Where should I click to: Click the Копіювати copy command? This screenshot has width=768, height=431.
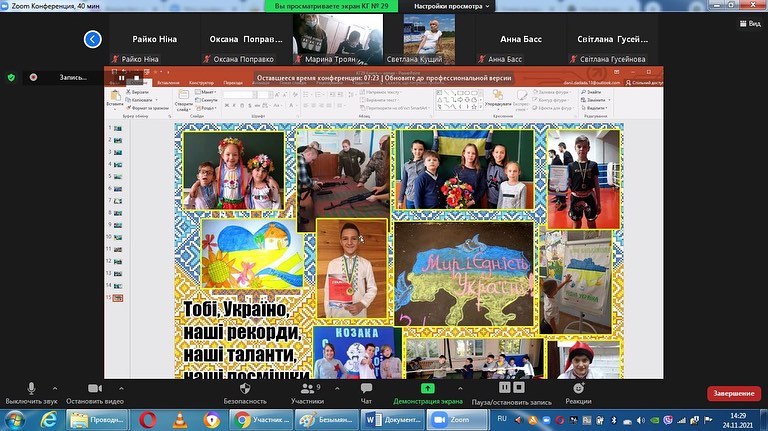(141, 100)
